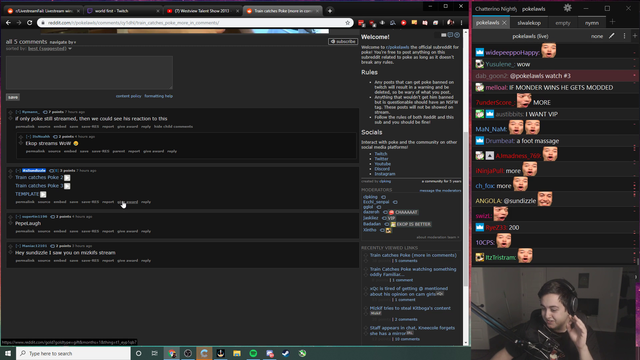This screenshot has width=640, height=360.
Task: Click the red YouTube extension icon in Chrome toolbar
Action: (403, 23)
